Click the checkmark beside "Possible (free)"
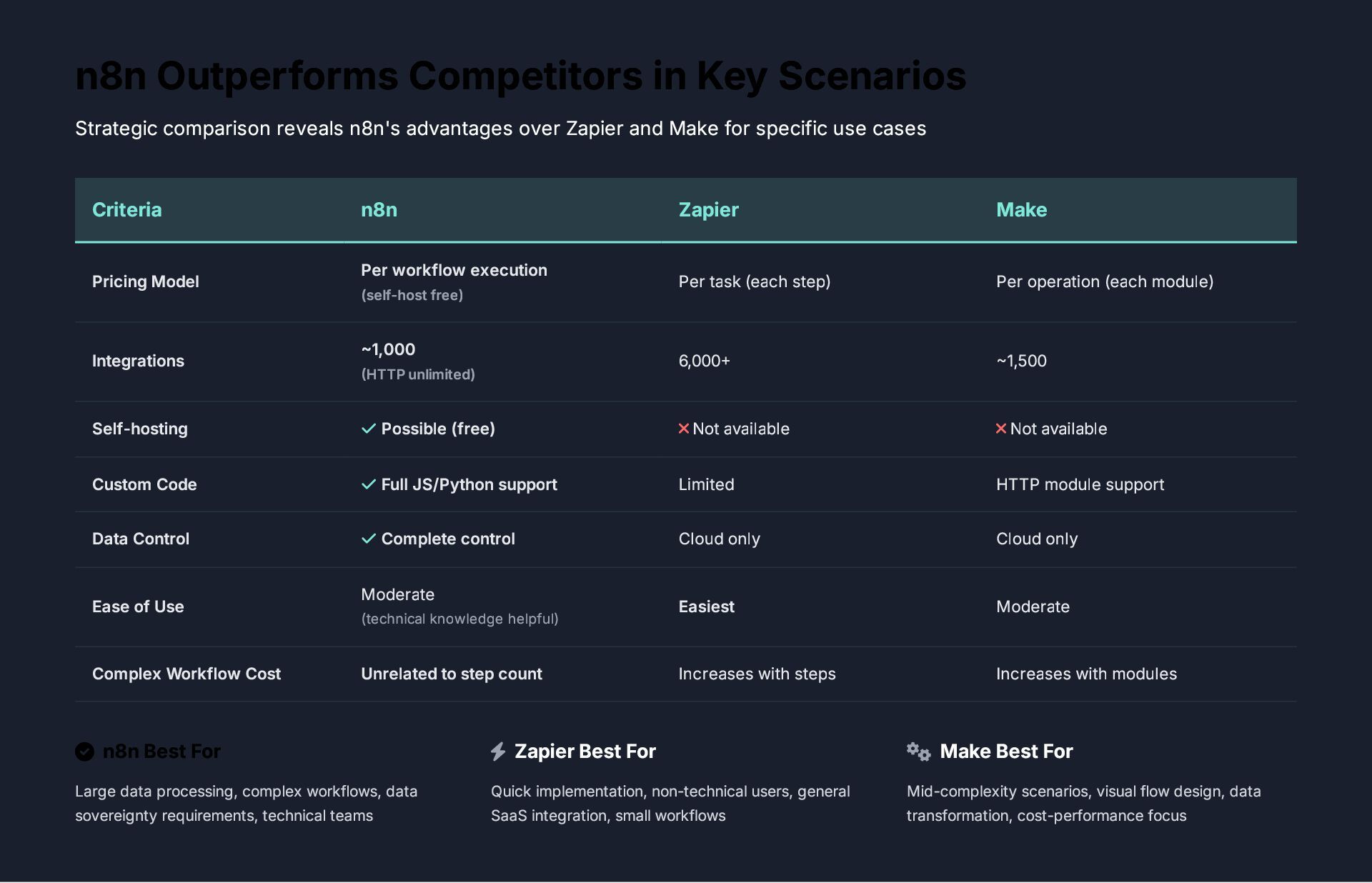This screenshot has height=883, width=1372. click(x=369, y=429)
